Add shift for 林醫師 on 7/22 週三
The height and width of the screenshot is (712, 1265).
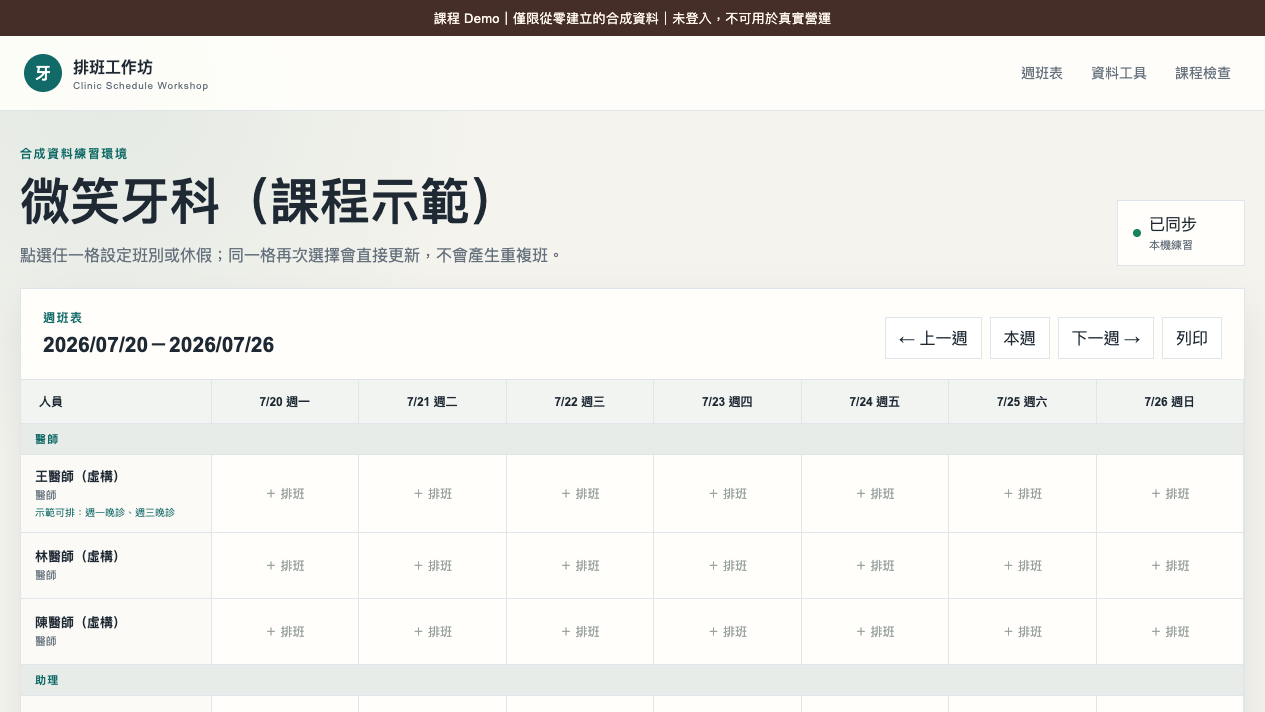point(580,566)
